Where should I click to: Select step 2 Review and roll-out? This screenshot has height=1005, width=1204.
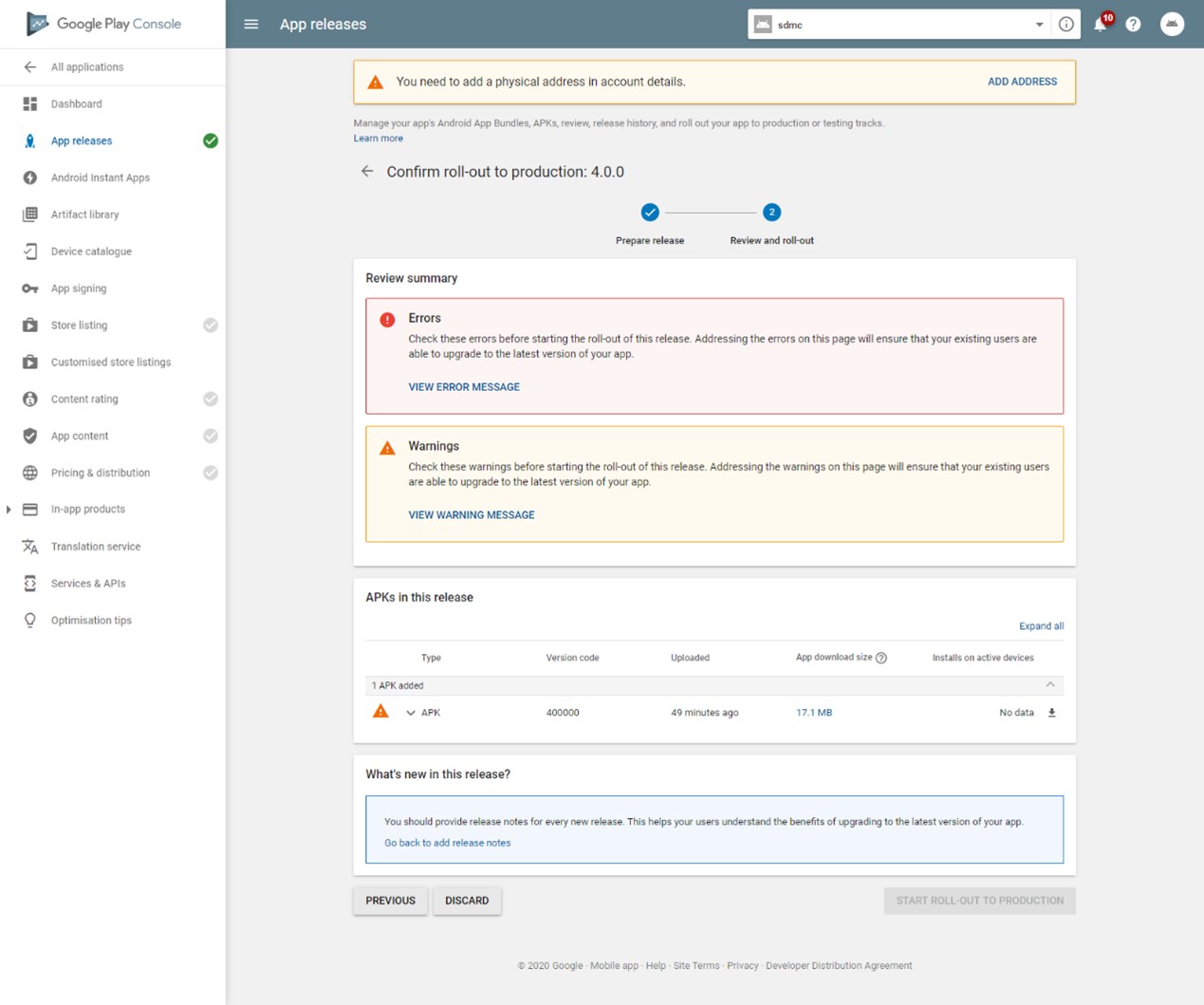point(771,213)
